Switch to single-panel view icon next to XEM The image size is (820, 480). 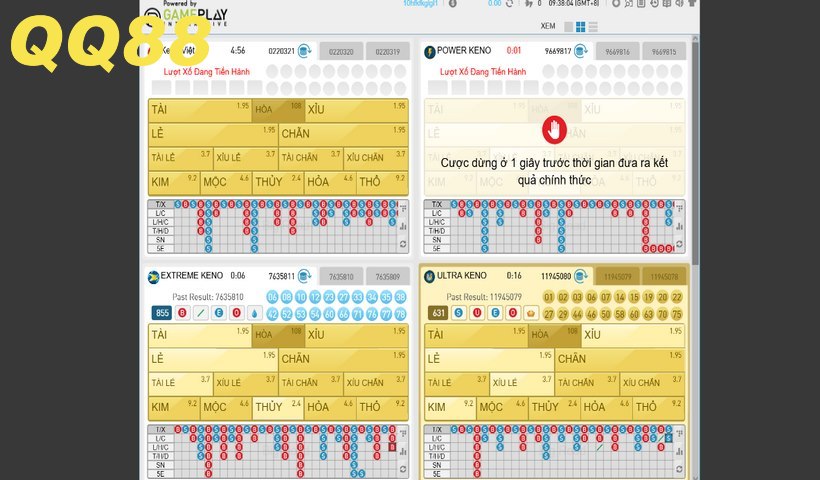coord(568,27)
